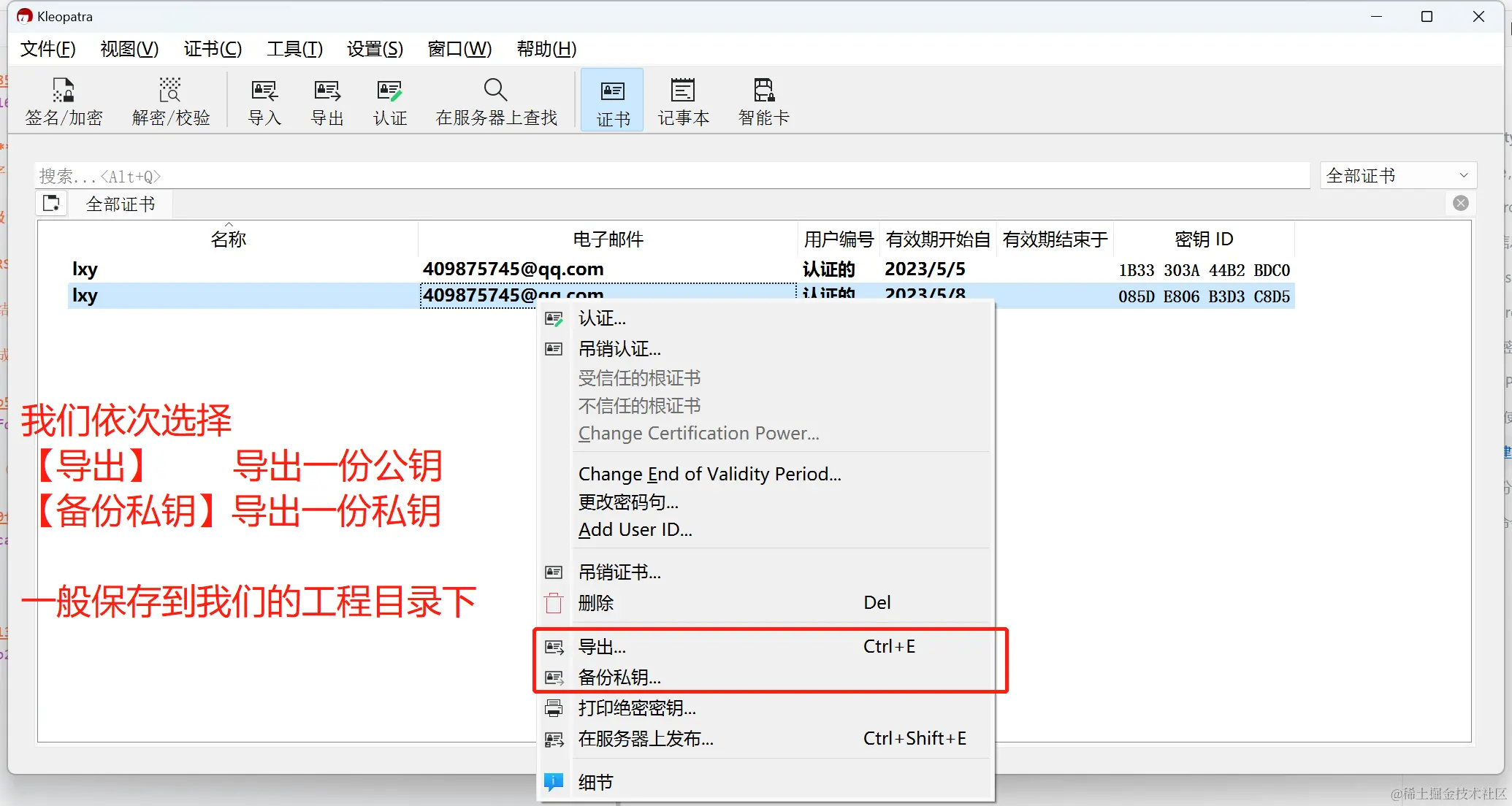Open the 文件(F) menu
1512x806 pixels.
pyautogui.click(x=47, y=49)
